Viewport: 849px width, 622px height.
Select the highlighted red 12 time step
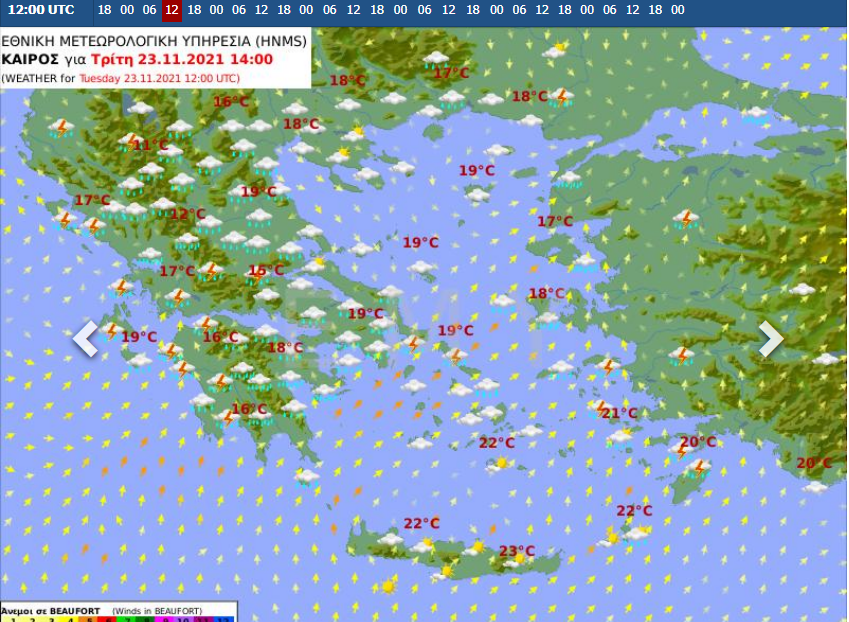click(x=172, y=10)
